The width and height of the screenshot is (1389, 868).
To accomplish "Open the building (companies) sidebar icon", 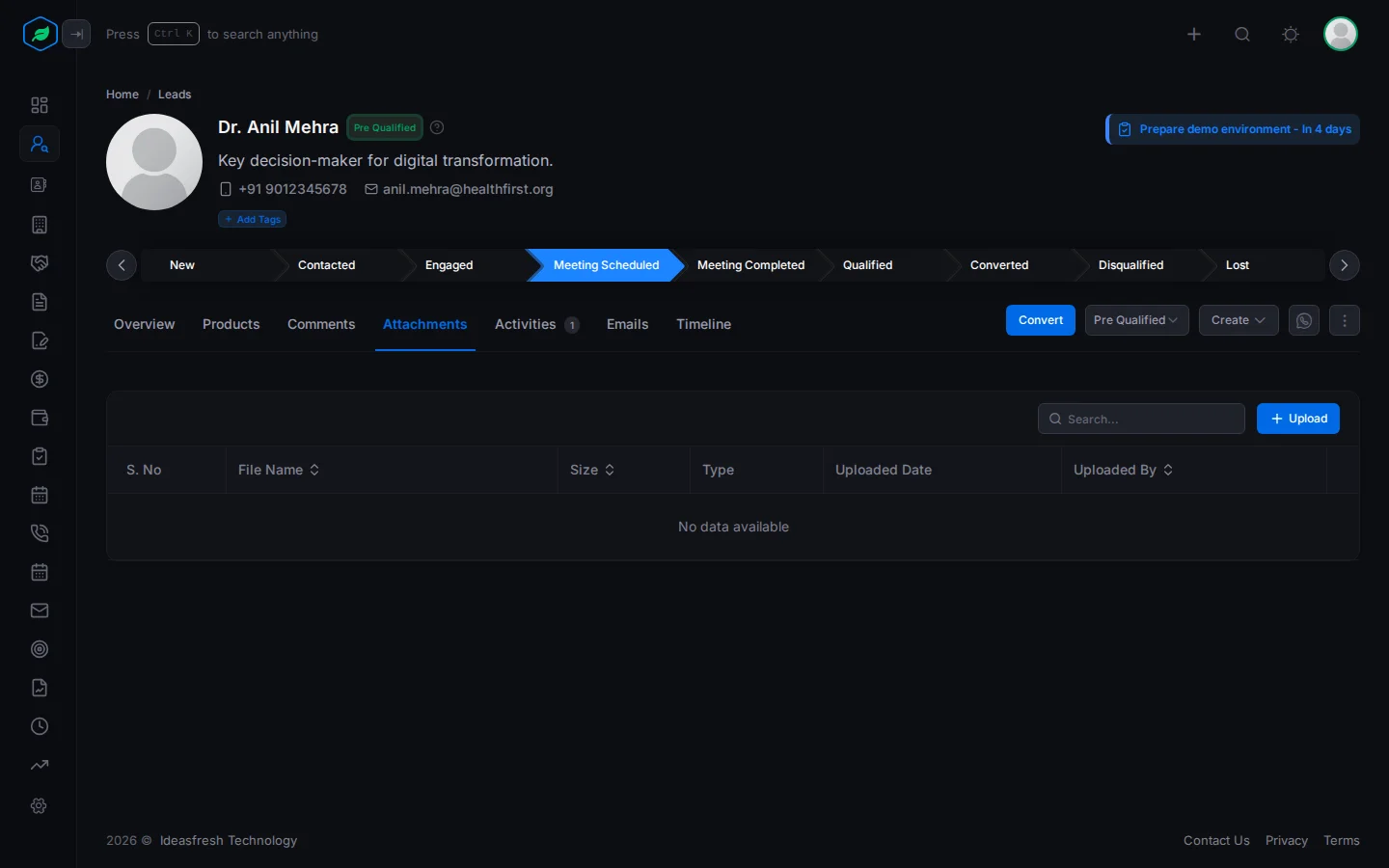I will click(x=40, y=225).
